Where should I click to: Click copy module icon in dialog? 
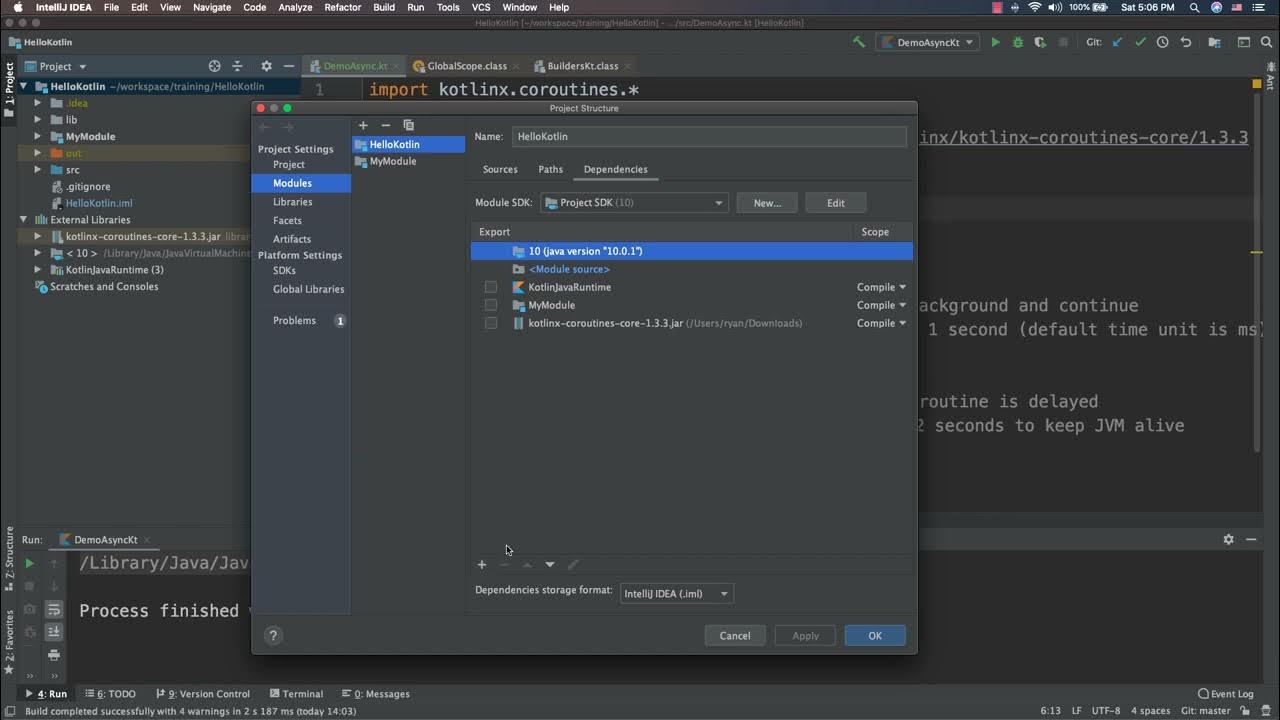coord(408,125)
